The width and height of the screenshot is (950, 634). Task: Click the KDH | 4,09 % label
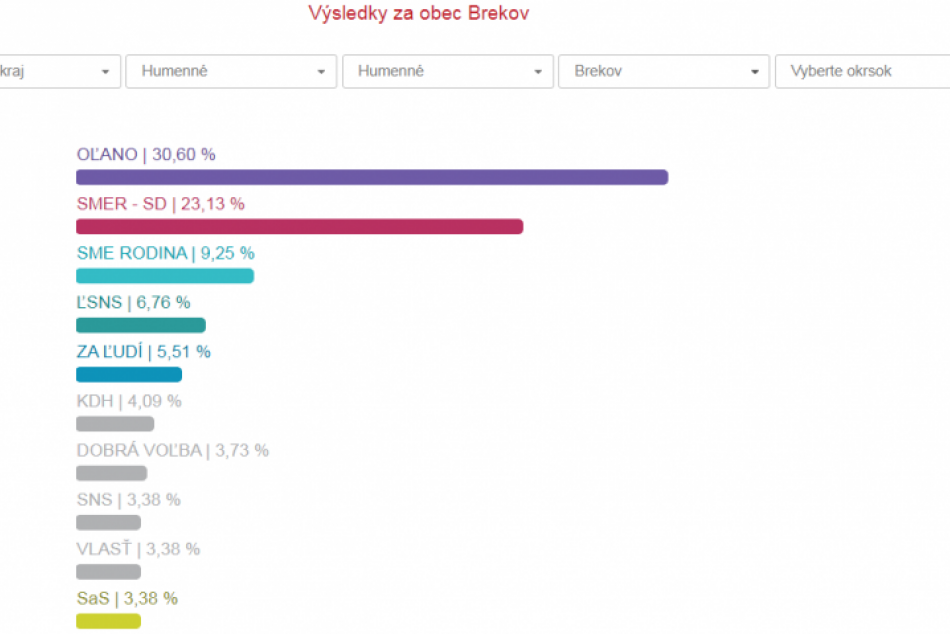click(129, 401)
